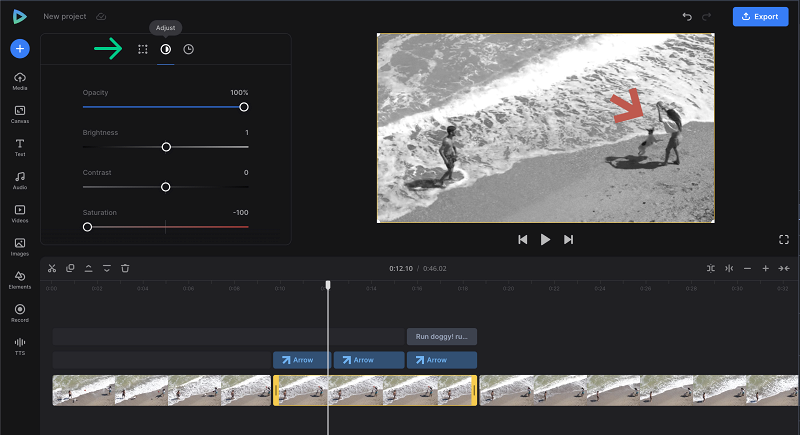This screenshot has width=800, height=435.
Task: Split clip with scissors tool
Action: [52, 268]
